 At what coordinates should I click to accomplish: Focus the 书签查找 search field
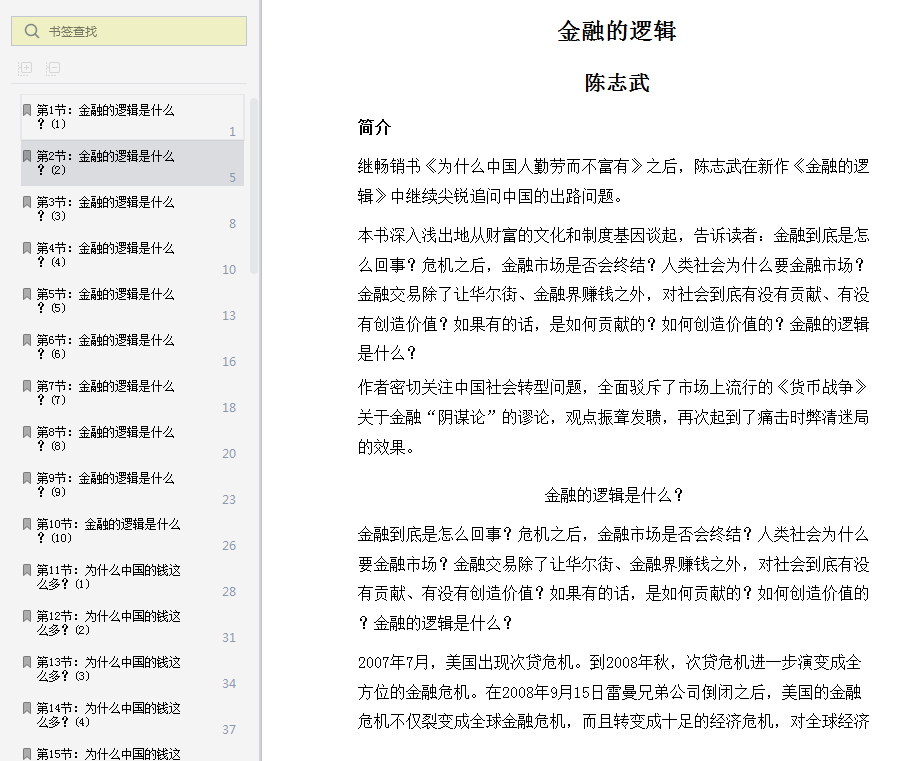(x=129, y=31)
